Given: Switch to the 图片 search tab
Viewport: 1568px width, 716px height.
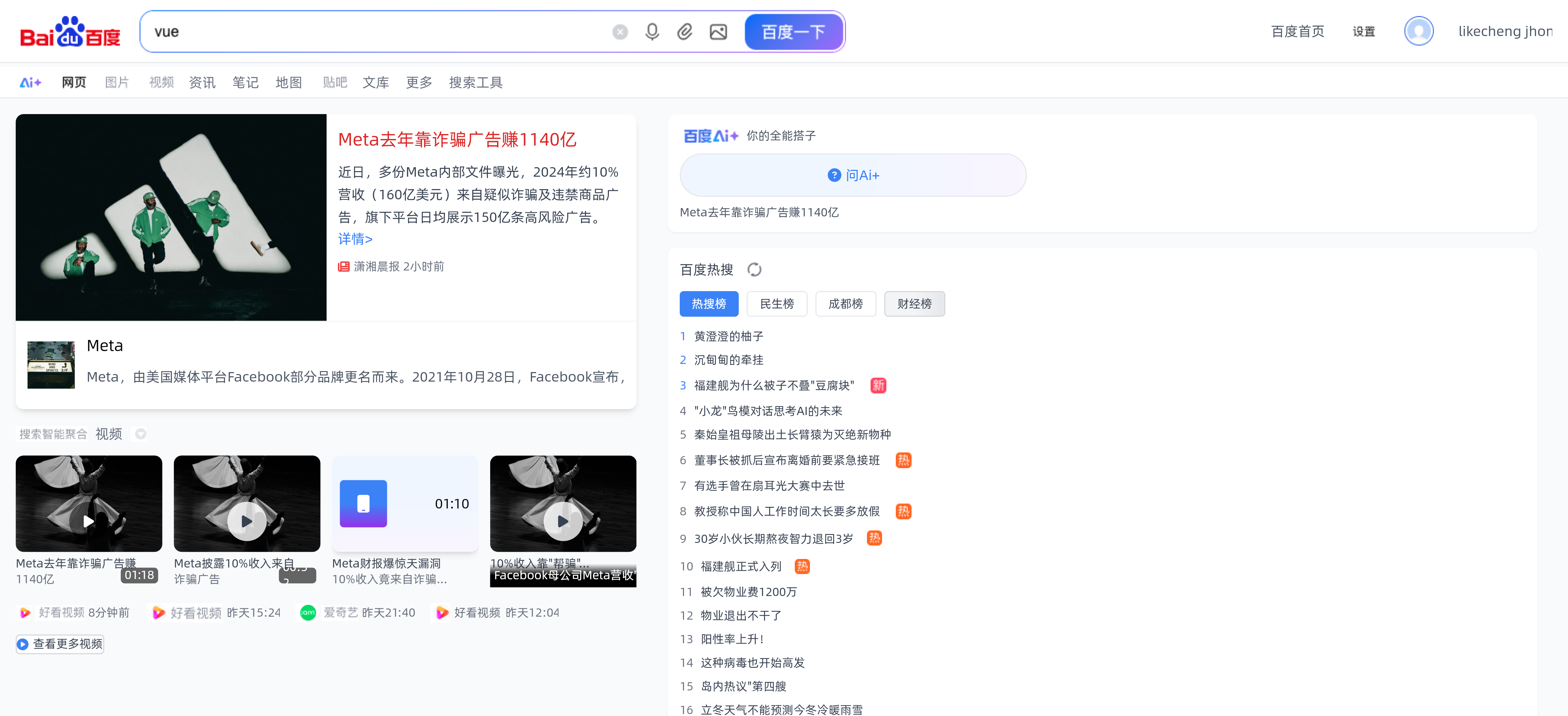Looking at the screenshot, I should [117, 82].
